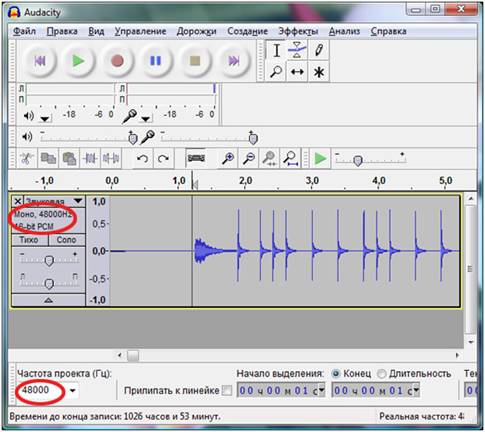Click the Undo arrow icon

[x=143, y=158]
